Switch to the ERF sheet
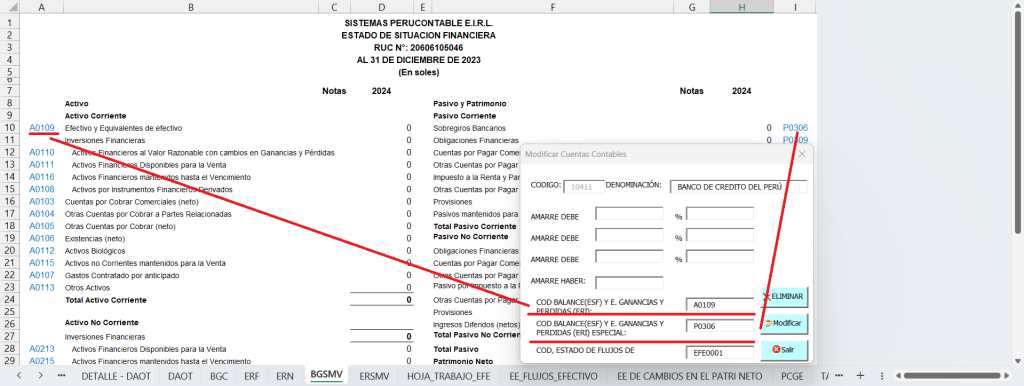1024x386 pixels. 251,376
